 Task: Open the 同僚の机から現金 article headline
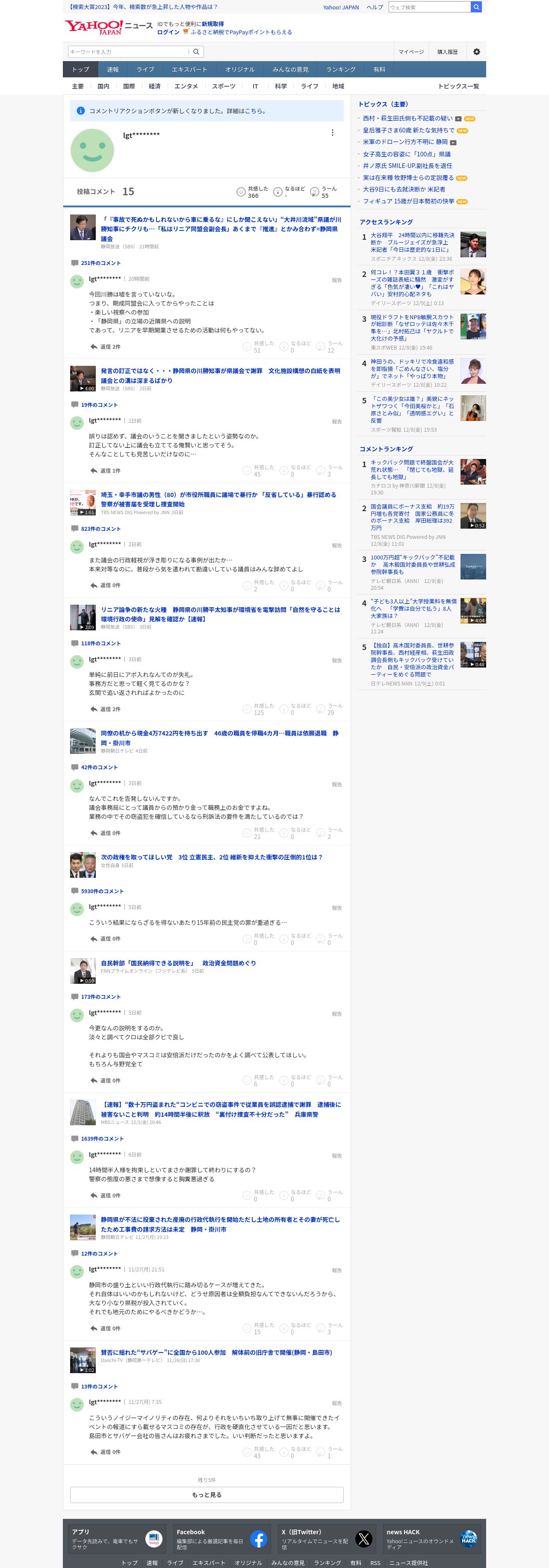[220, 738]
